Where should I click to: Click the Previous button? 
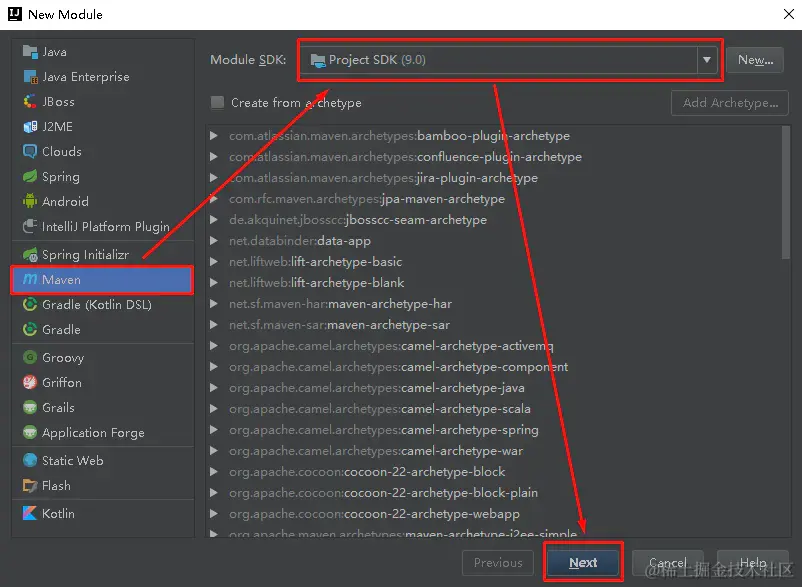pos(498,562)
